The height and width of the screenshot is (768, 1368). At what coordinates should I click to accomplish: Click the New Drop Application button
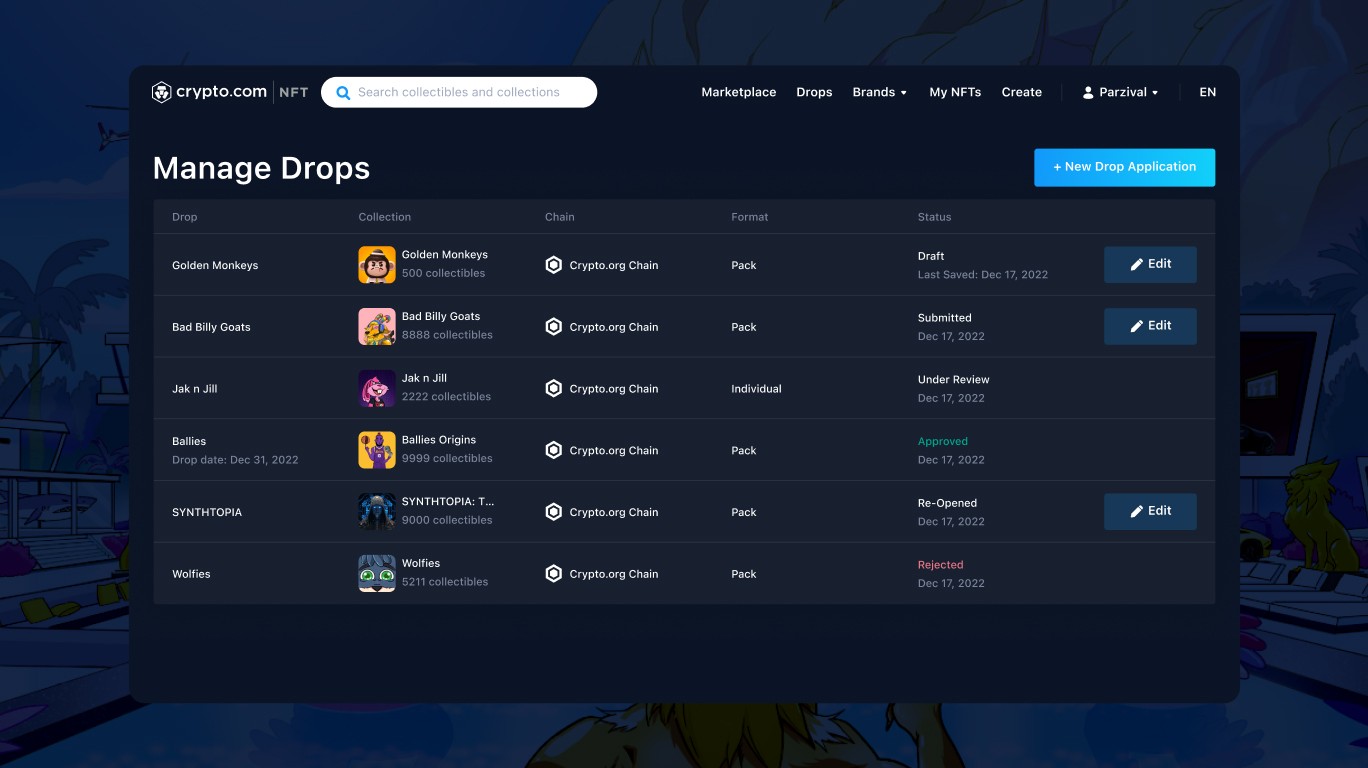pyautogui.click(x=1125, y=167)
